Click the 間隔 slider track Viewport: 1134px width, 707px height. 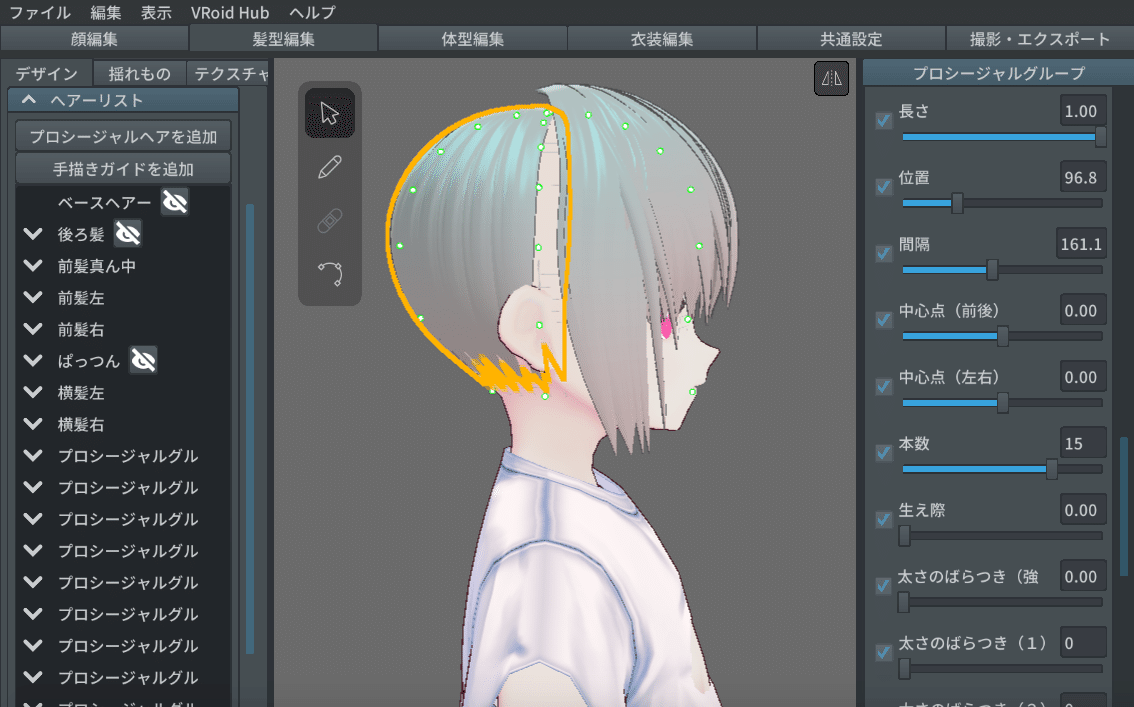(1002, 270)
